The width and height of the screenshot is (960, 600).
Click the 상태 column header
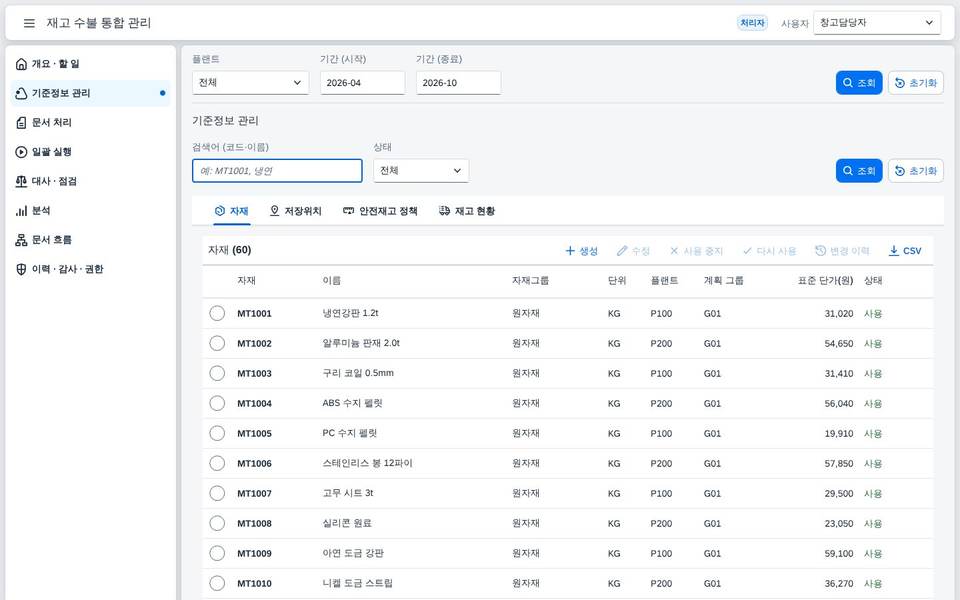[x=873, y=281]
